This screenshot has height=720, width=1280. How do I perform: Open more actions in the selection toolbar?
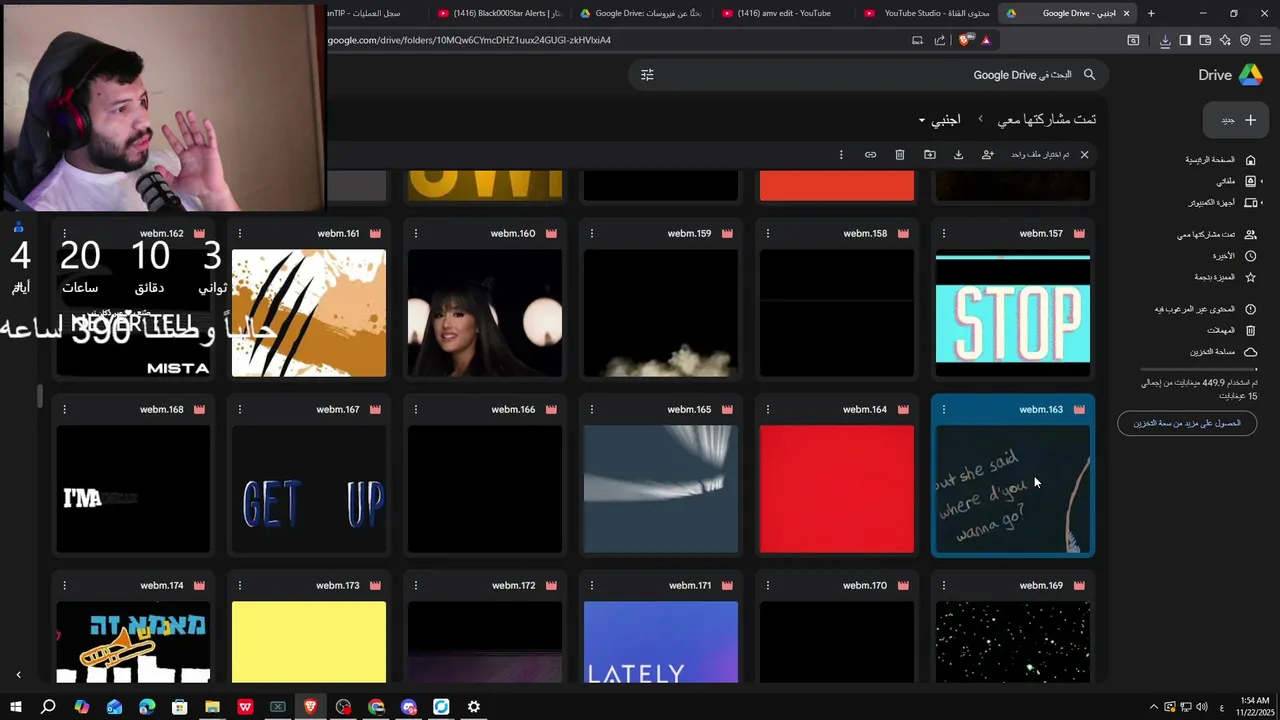[x=841, y=155]
